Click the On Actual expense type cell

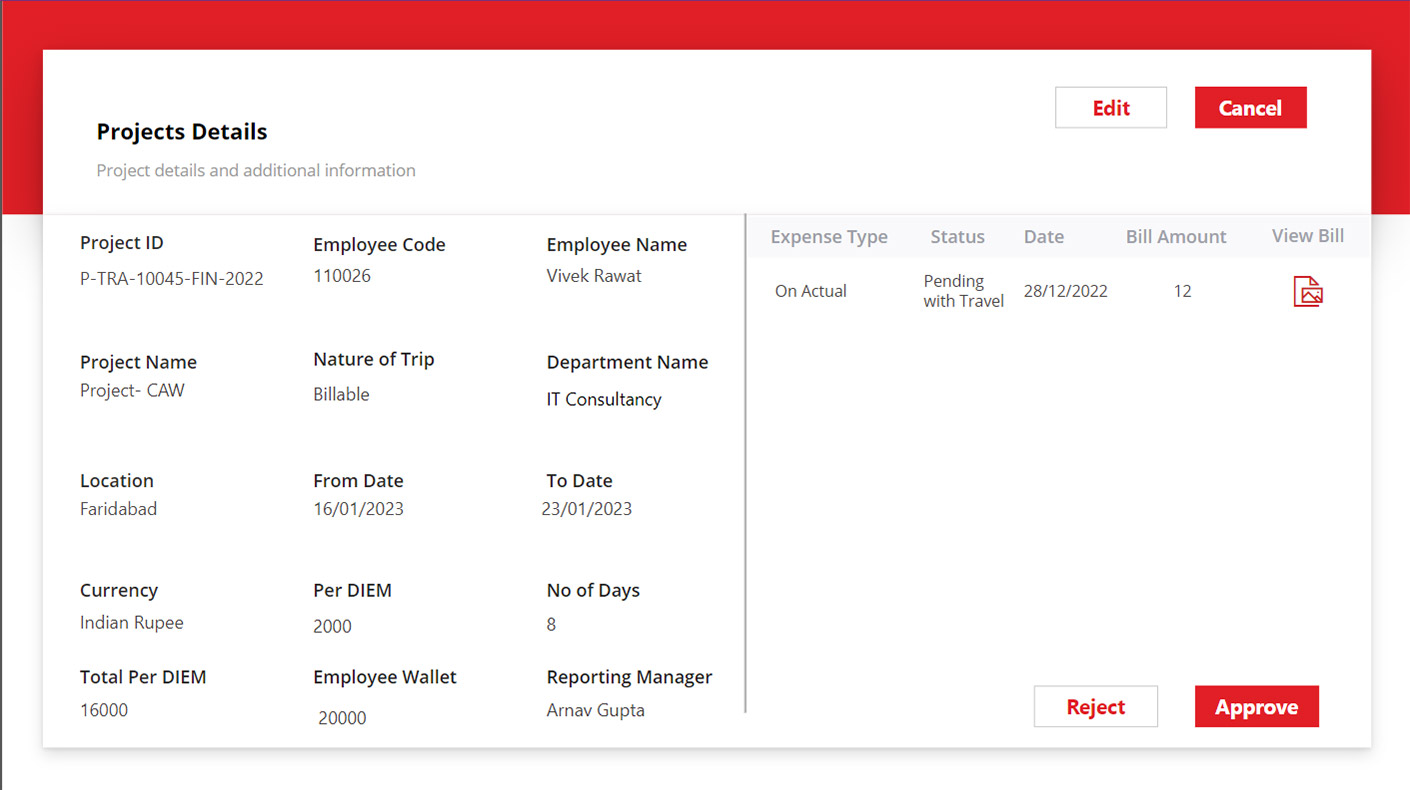tap(811, 291)
